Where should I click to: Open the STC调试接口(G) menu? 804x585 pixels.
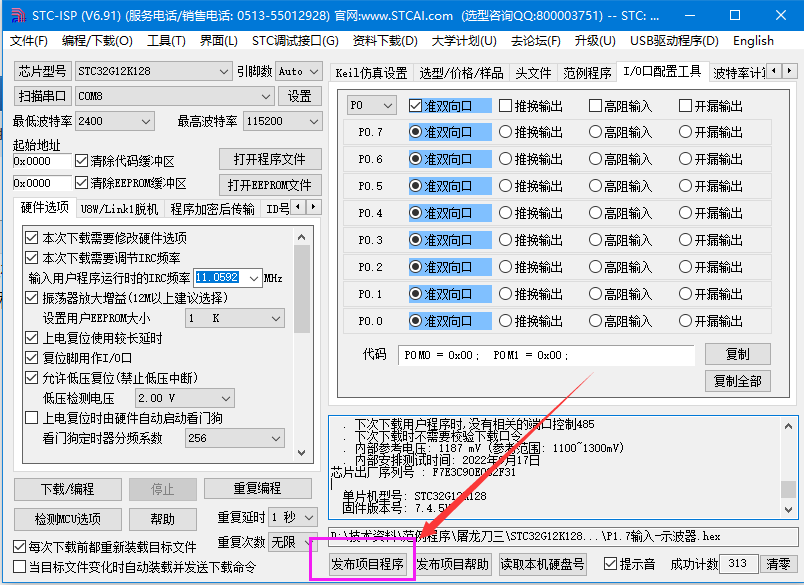coord(295,41)
